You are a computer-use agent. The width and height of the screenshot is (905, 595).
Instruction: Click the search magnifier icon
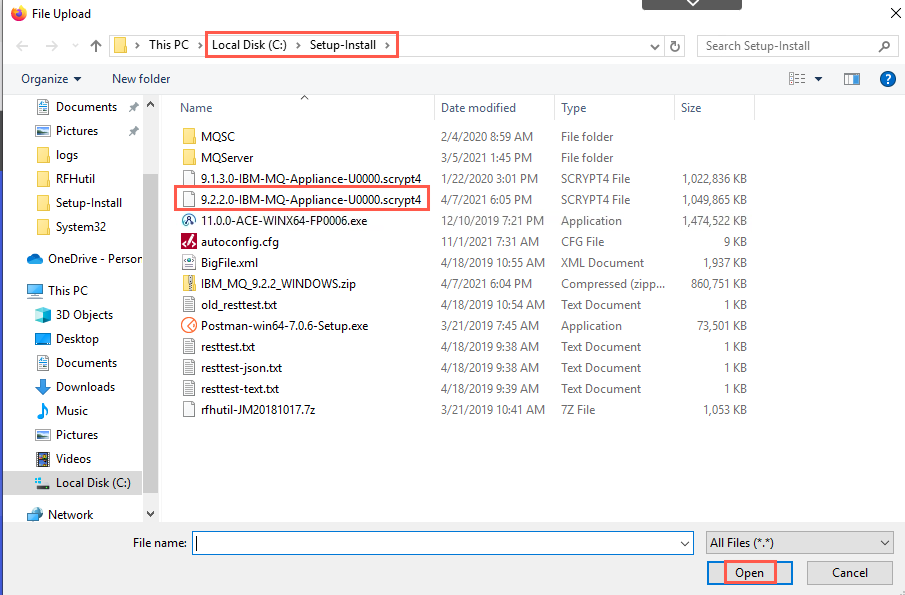coord(884,46)
